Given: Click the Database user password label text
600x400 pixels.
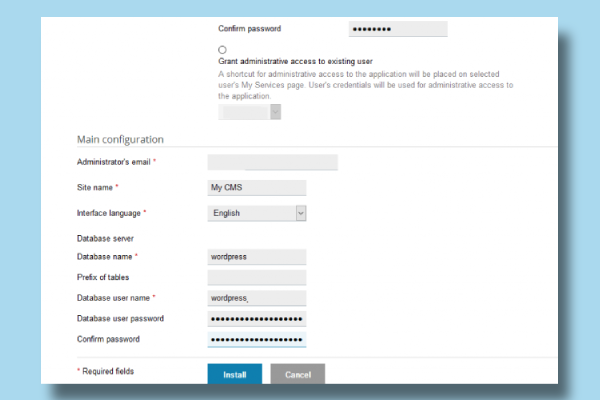Looking at the screenshot, I should (120, 319).
